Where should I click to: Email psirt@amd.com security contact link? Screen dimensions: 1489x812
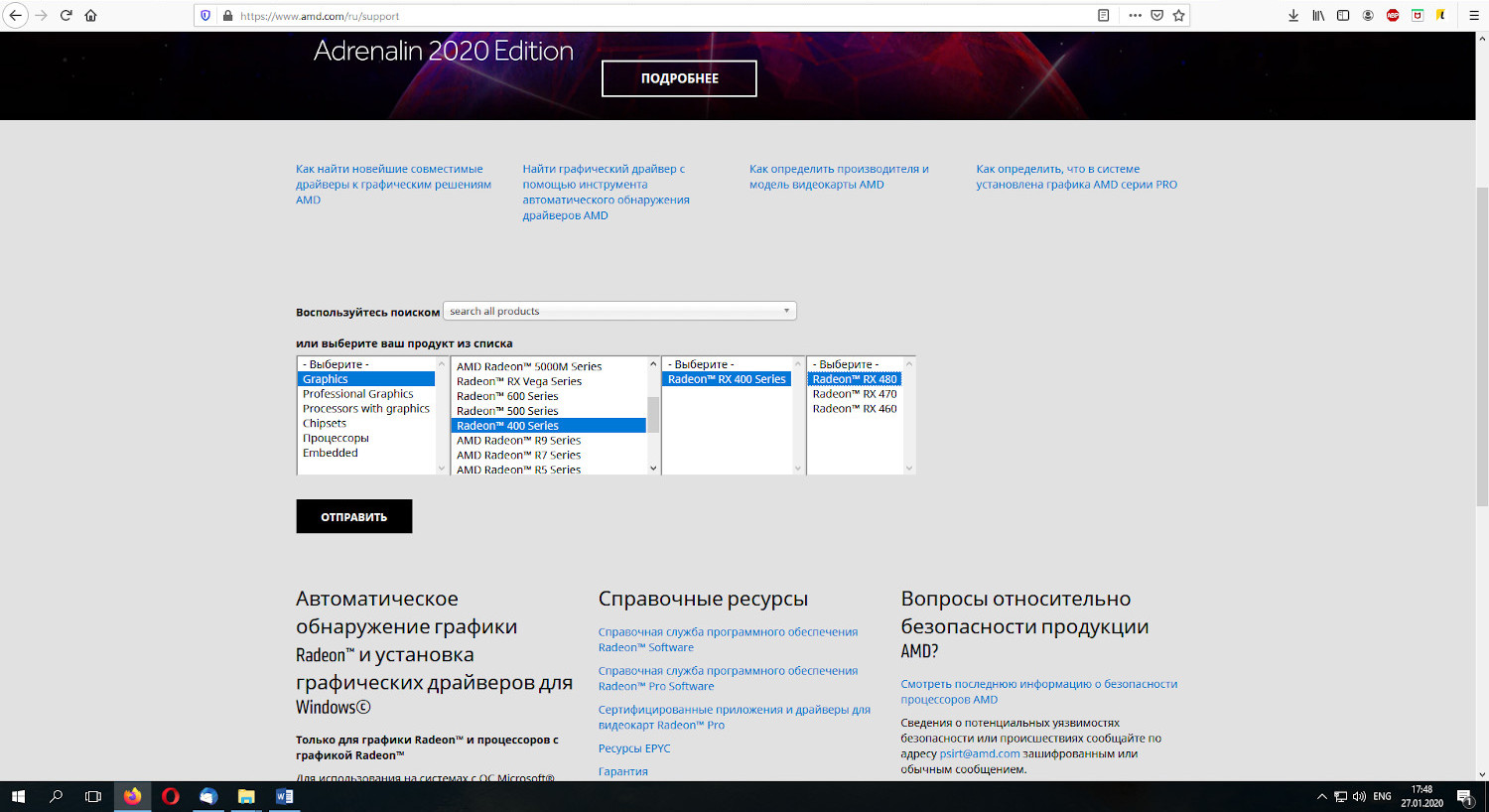[980, 753]
